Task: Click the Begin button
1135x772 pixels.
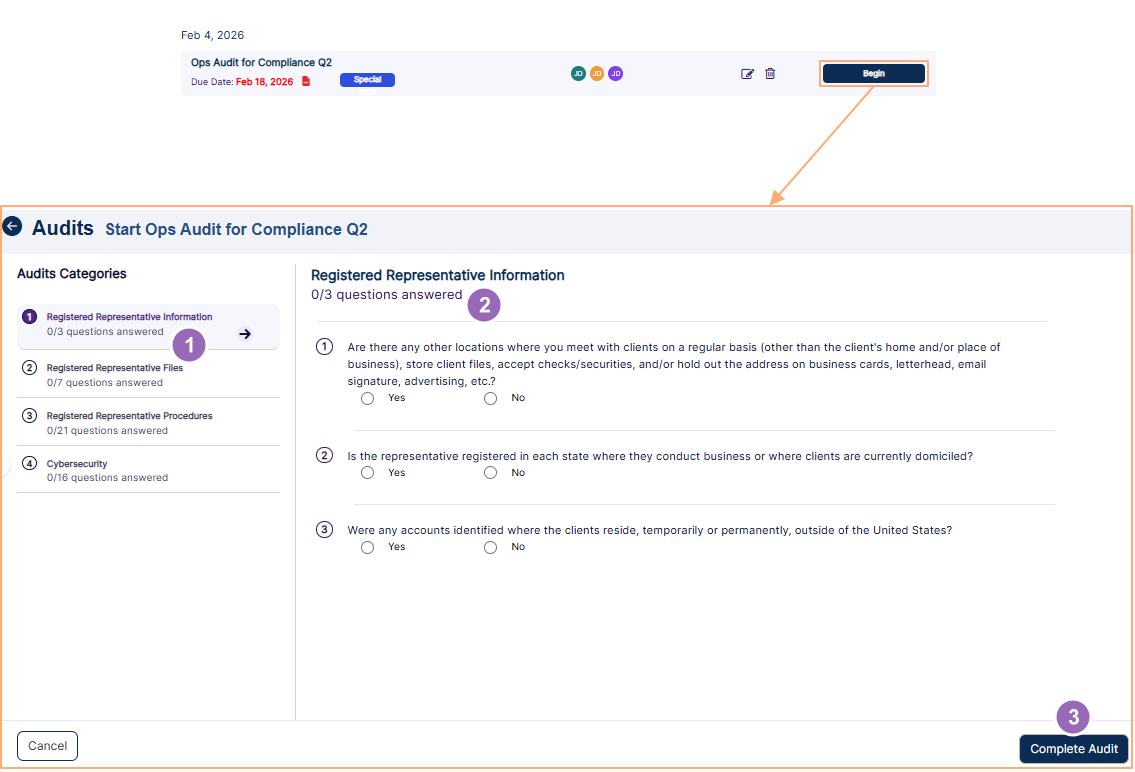Action: tap(872, 73)
